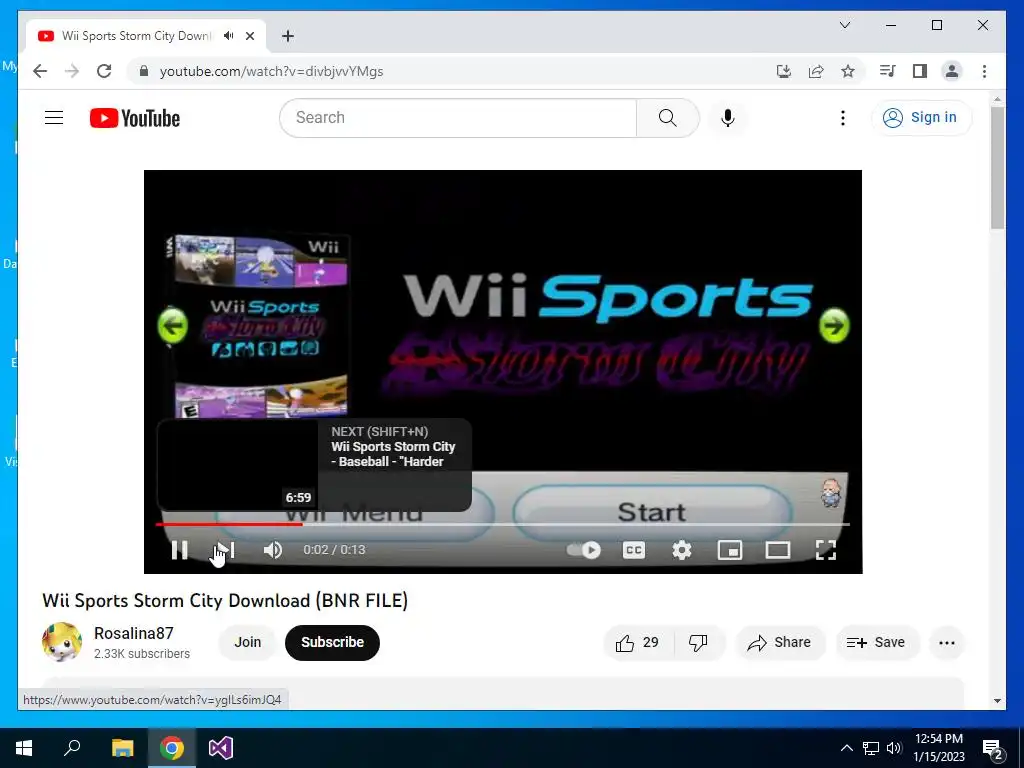The image size is (1024, 768).
Task: Close the Wii Sports Storm City tab
Action: [250, 36]
